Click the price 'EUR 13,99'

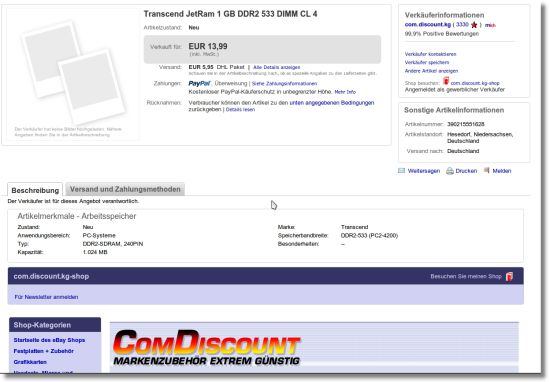[208, 46]
